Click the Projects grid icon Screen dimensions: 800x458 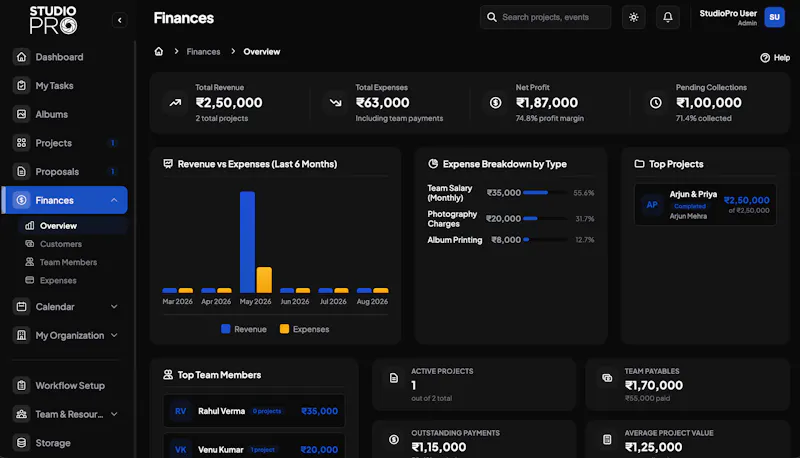(x=21, y=143)
